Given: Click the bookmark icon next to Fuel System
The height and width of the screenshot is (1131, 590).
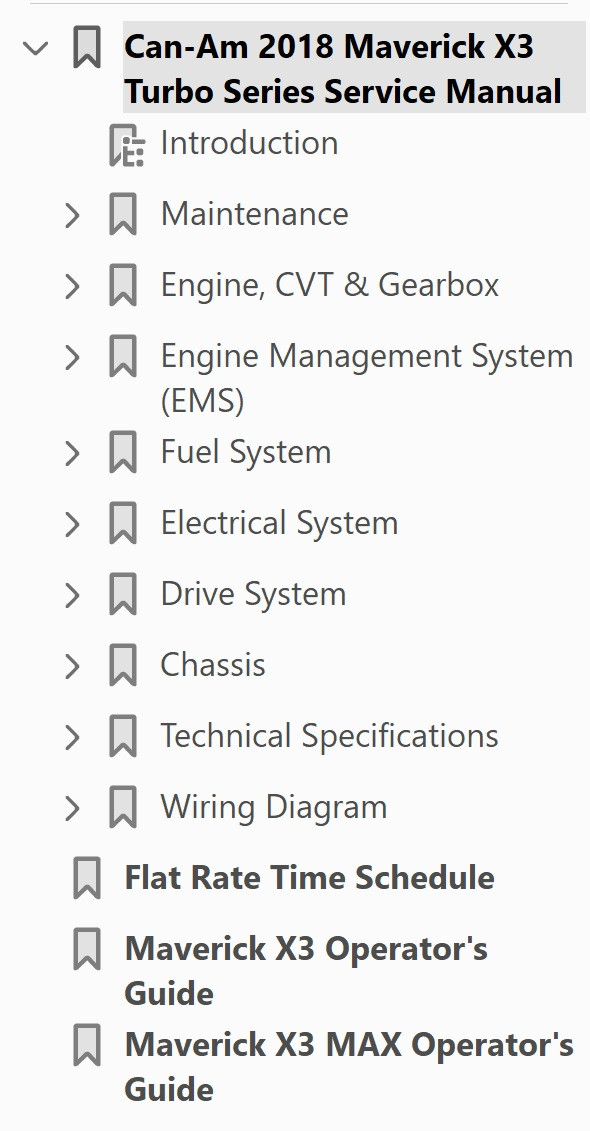Looking at the screenshot, I should click(123, 452).
